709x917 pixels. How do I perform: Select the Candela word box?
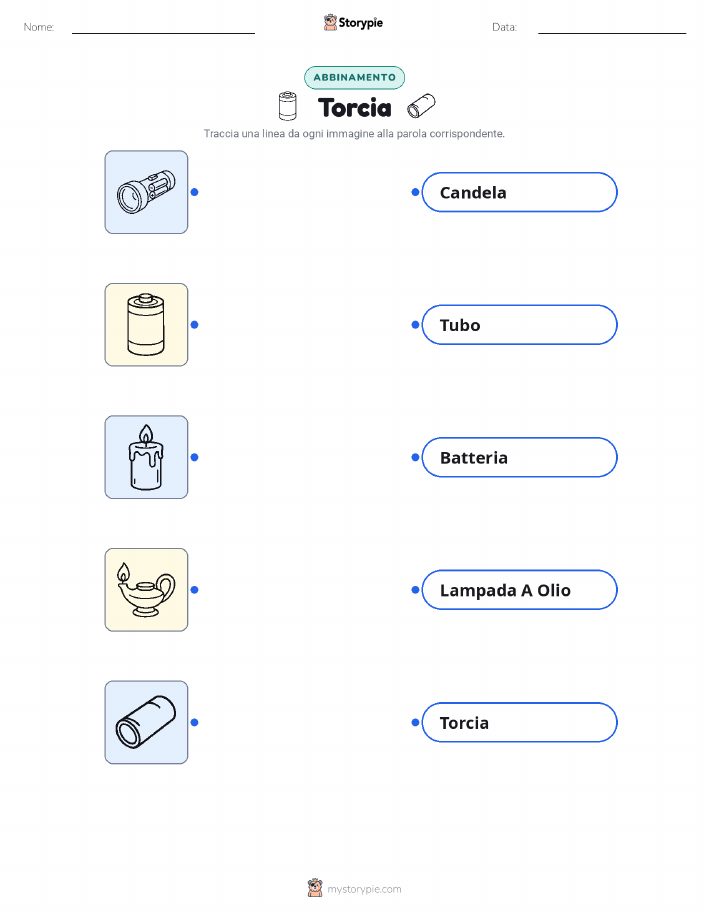(519, 192)
